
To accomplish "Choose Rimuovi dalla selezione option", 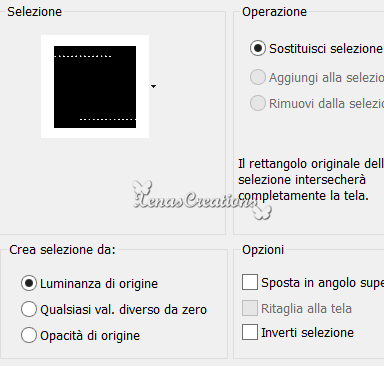I will [258, 103].
